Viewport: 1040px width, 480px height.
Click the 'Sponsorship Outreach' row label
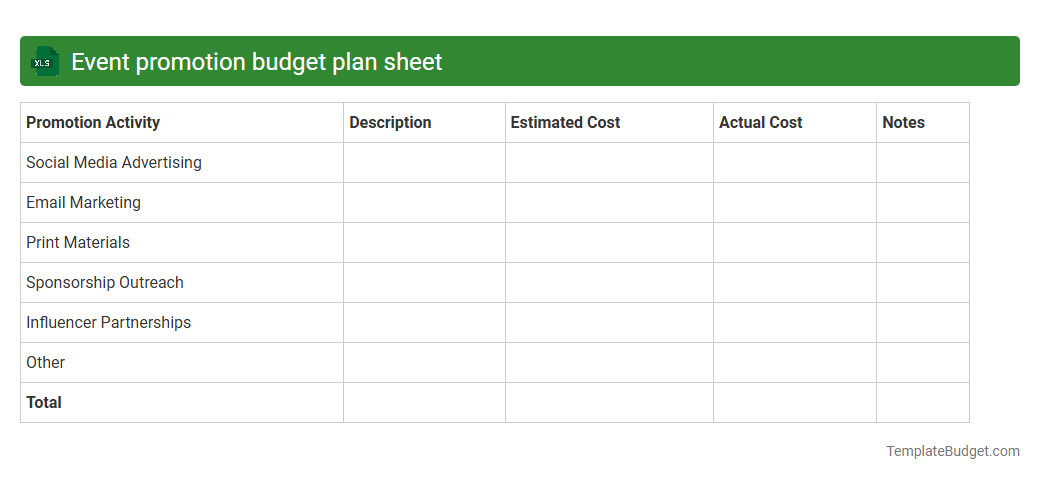105,282
